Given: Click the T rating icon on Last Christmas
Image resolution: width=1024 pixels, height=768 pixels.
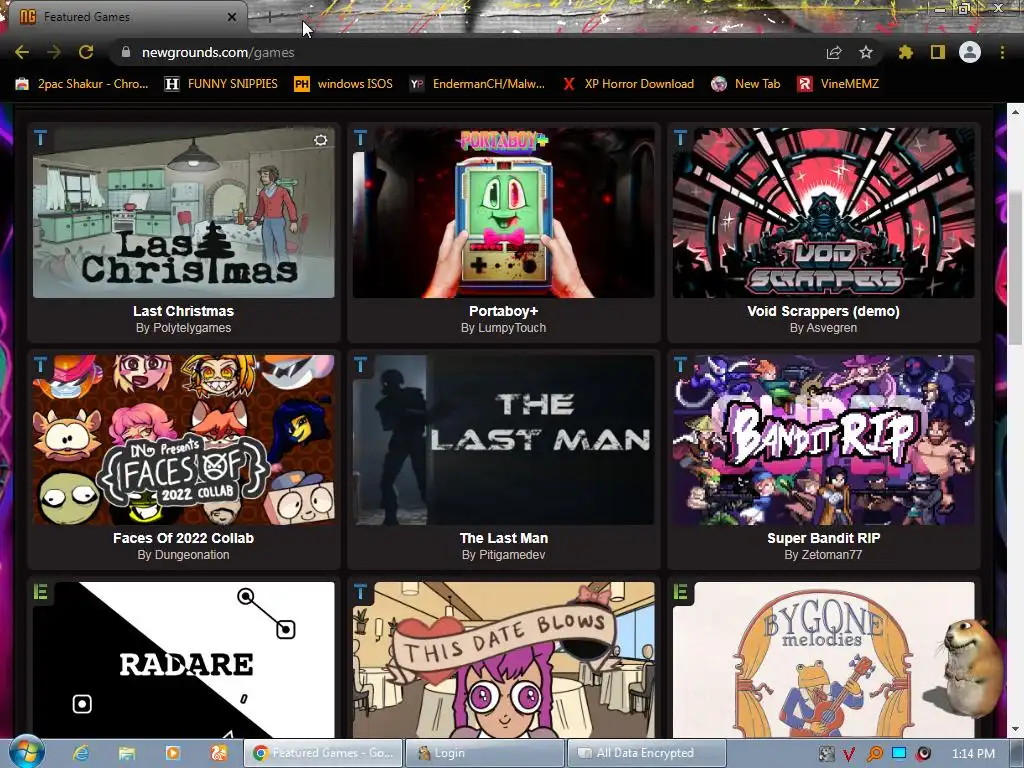Looking at the screenshot, I should tap(40, 137).
